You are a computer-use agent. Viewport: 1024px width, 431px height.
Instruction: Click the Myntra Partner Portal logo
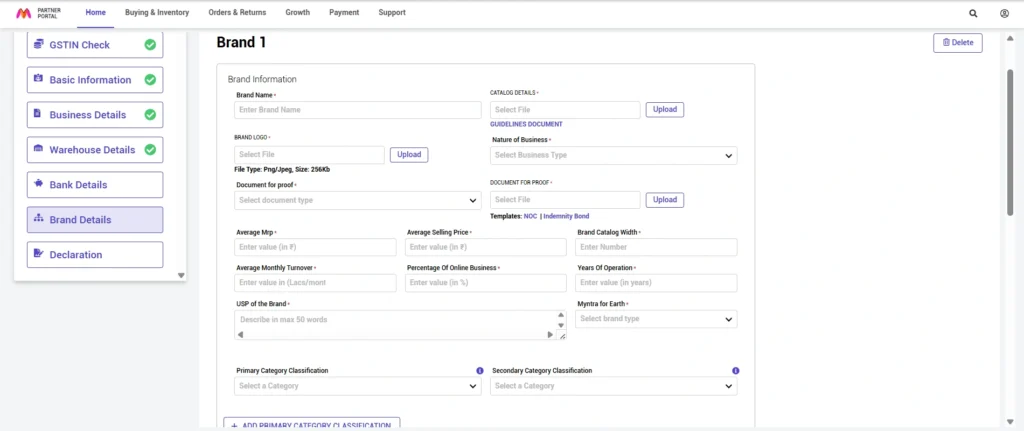[x=40, y=13]
